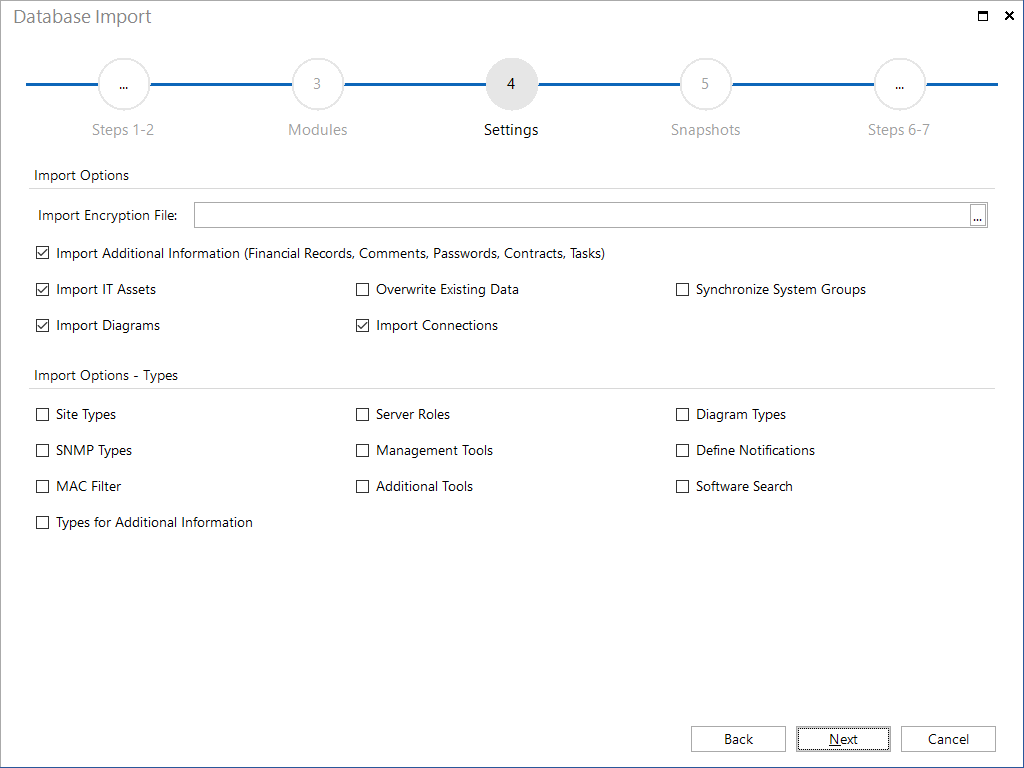Maximize the Database Import window

click(982, 16)
